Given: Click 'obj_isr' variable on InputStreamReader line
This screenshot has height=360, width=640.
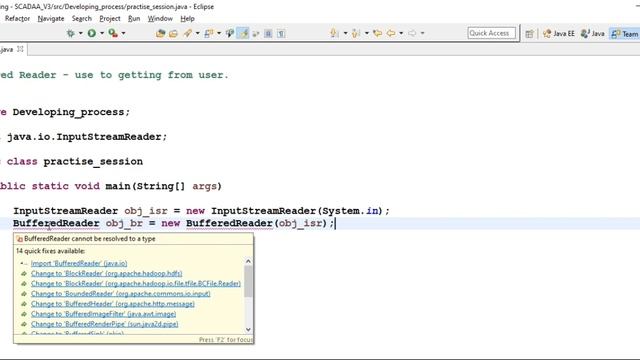Looking at the screenshot, I should pyautogui.click(x=146, y=211).
